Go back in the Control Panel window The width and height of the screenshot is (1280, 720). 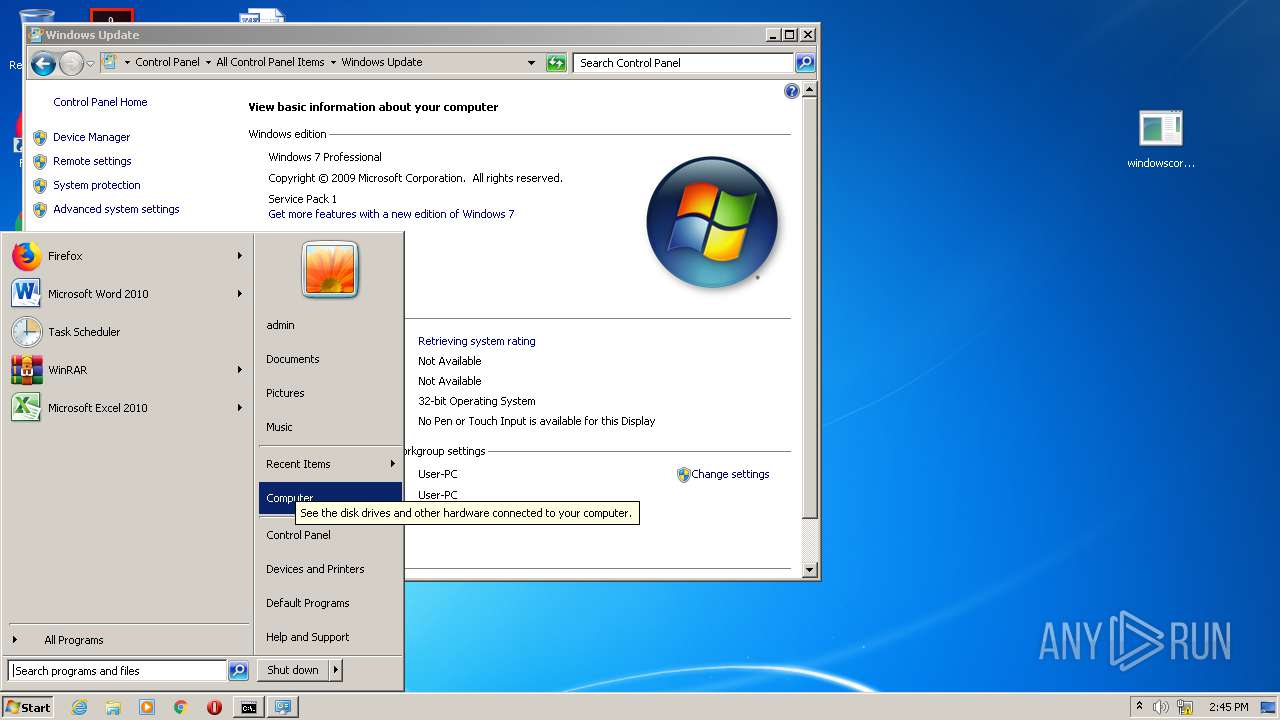43,64
